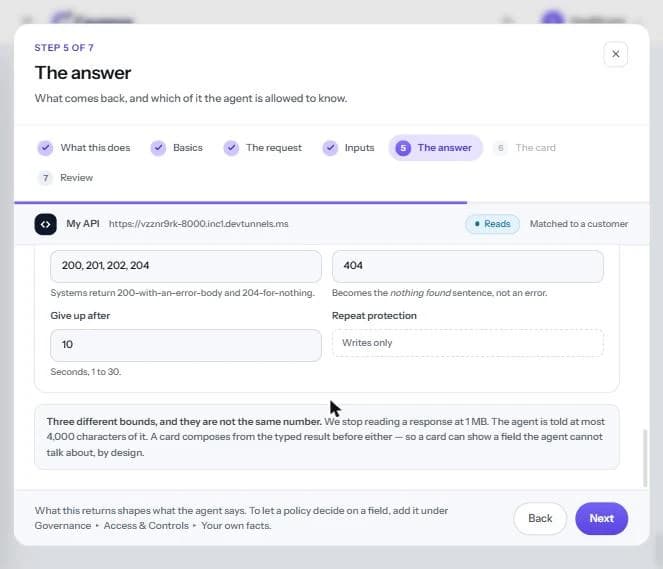Click the My API code brackets icon
This screenshot has height=569, width=663.
[45, 224]
